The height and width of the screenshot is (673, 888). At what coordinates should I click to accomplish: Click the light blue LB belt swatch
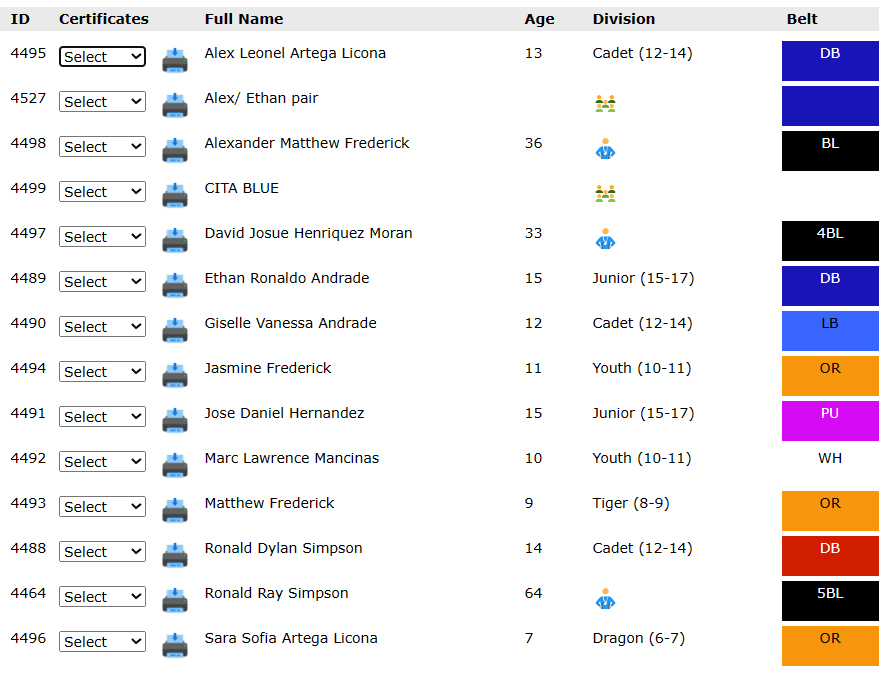click(x=829, y=331)
